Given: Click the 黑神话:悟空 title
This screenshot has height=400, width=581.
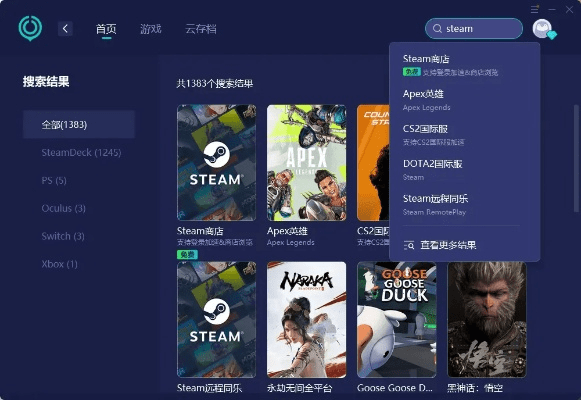Looking at the screenshot, I should [475, 388].
